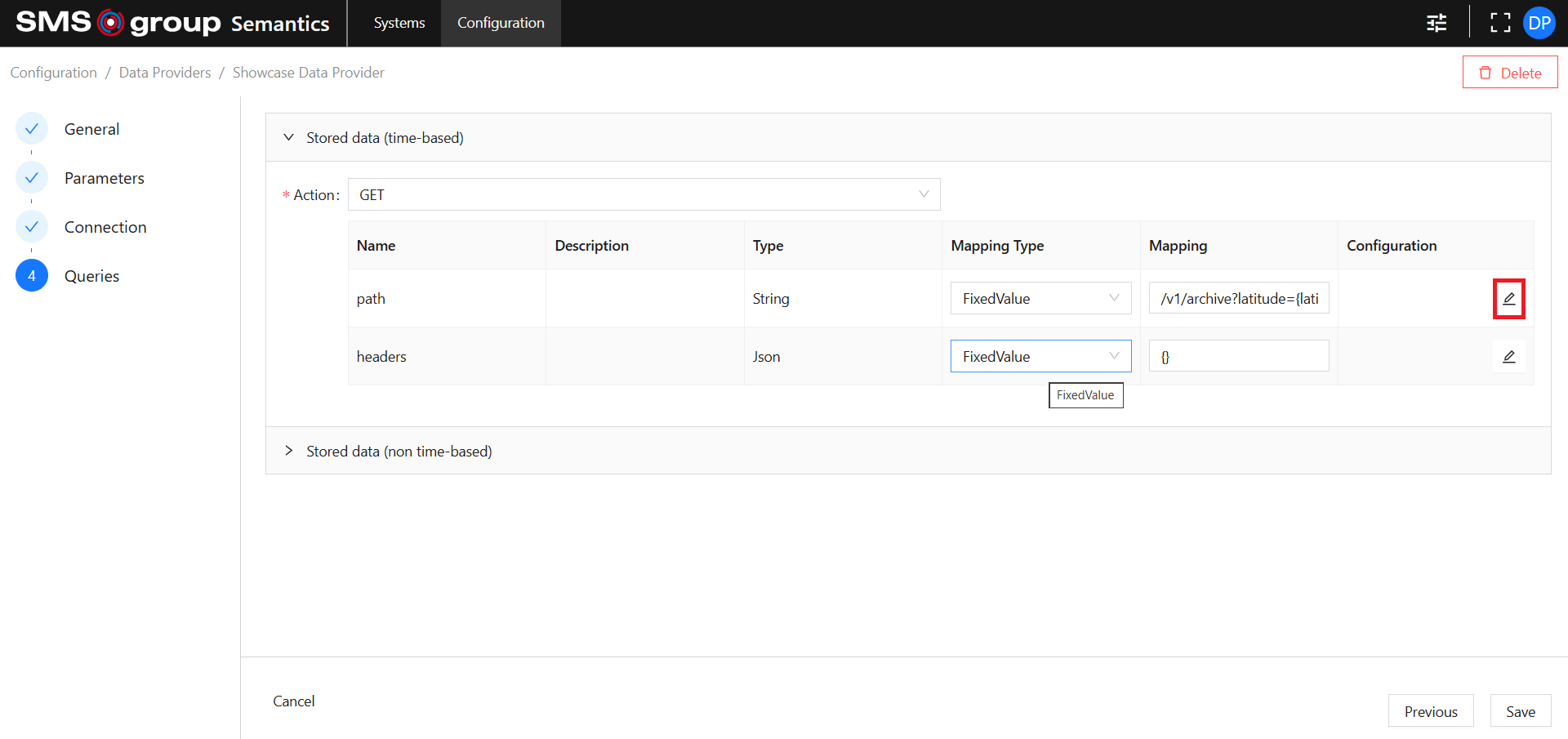Click the Delete button
This screenshot has width=1568, height=739.
coord(1510,73)
